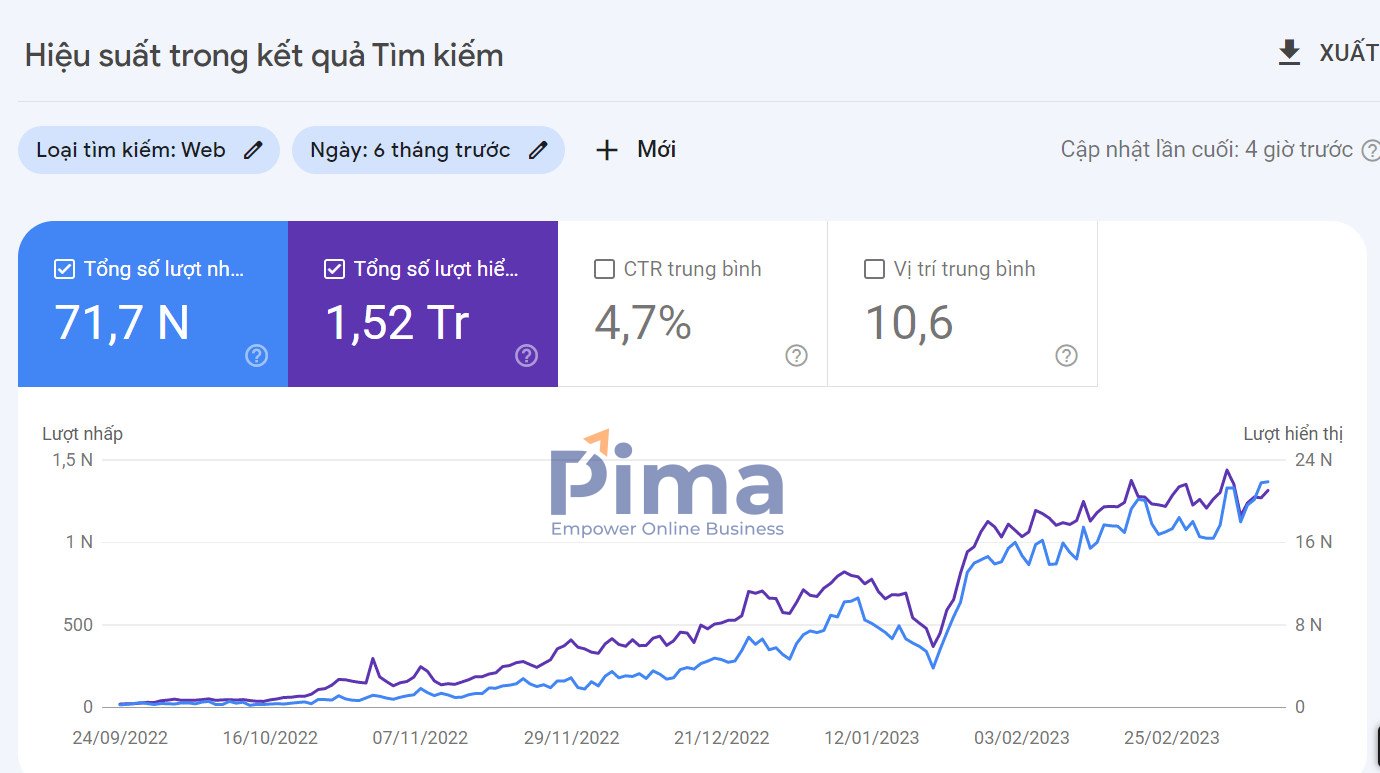Image resolution: width=1380 pixels, height=773 pixels.
Task: Open the Ngày: 6 tháng trước filter
Action: coord(410,150)
